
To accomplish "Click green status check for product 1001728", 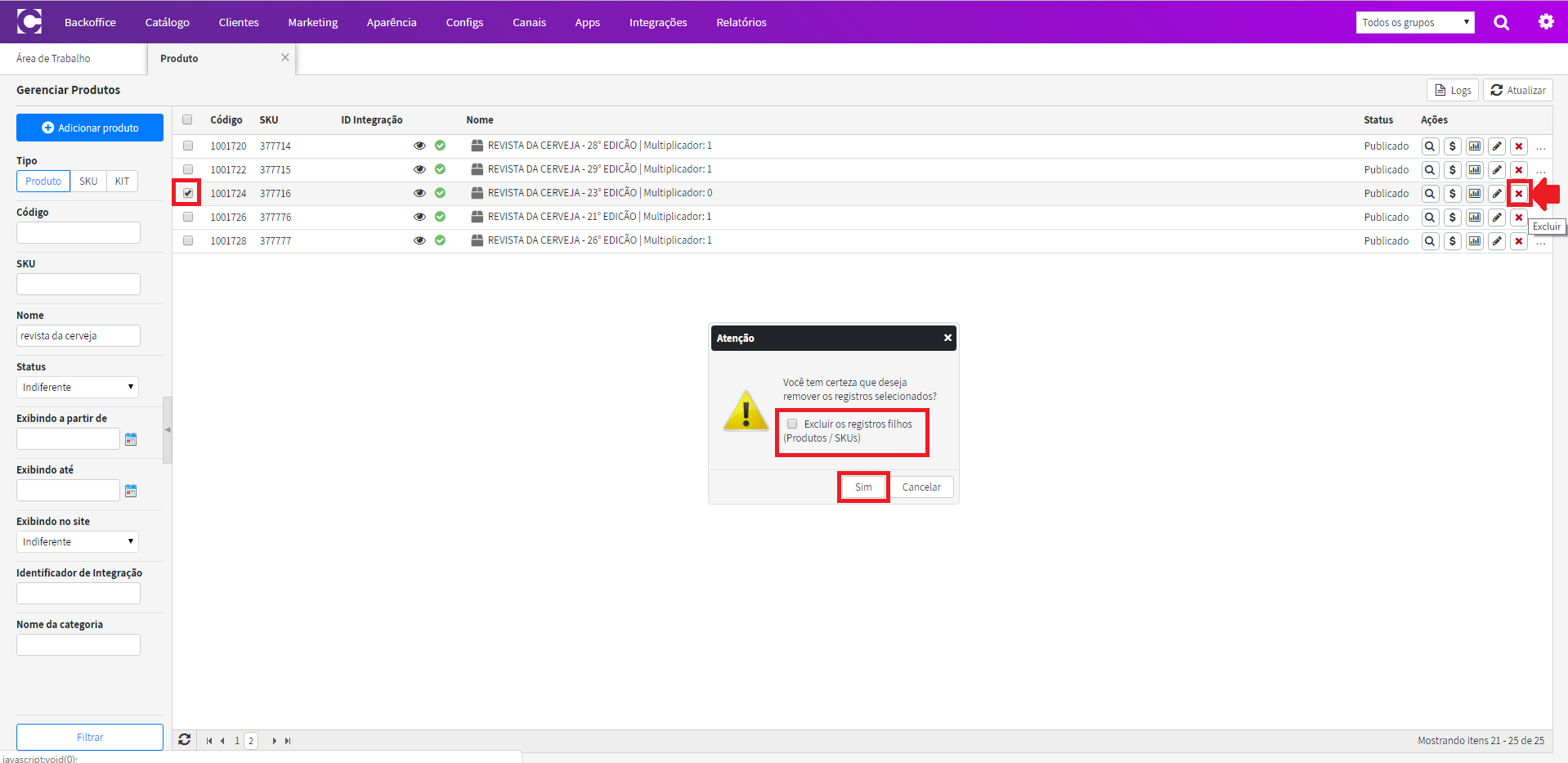I will pos(440,240).
